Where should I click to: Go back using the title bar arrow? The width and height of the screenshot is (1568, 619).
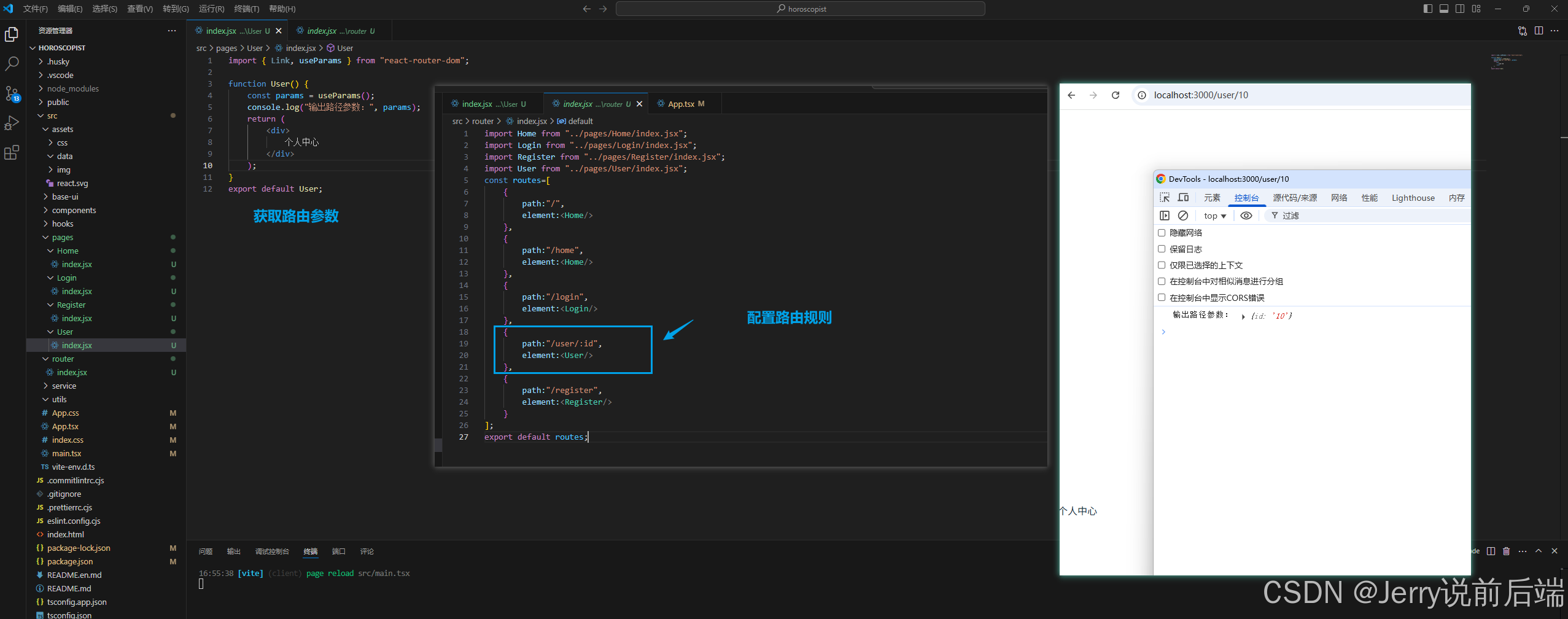pyautogui.click(x=587, y=9)
